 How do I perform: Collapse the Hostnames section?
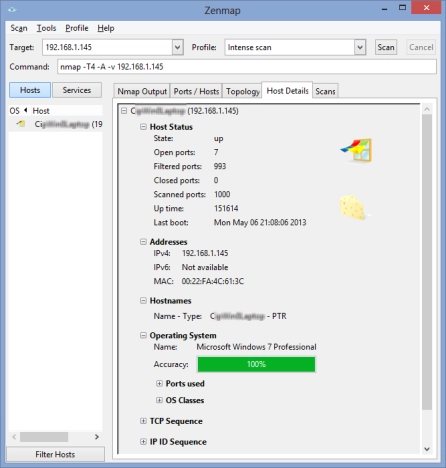point(143,301)
